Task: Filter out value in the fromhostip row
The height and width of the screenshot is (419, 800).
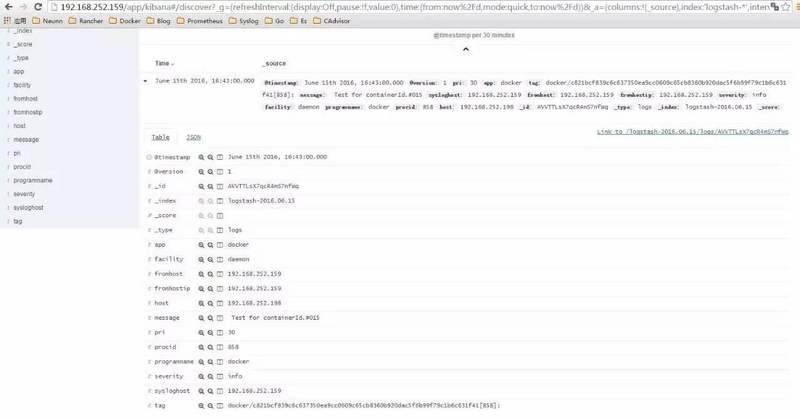Action: tap(210, 289)
